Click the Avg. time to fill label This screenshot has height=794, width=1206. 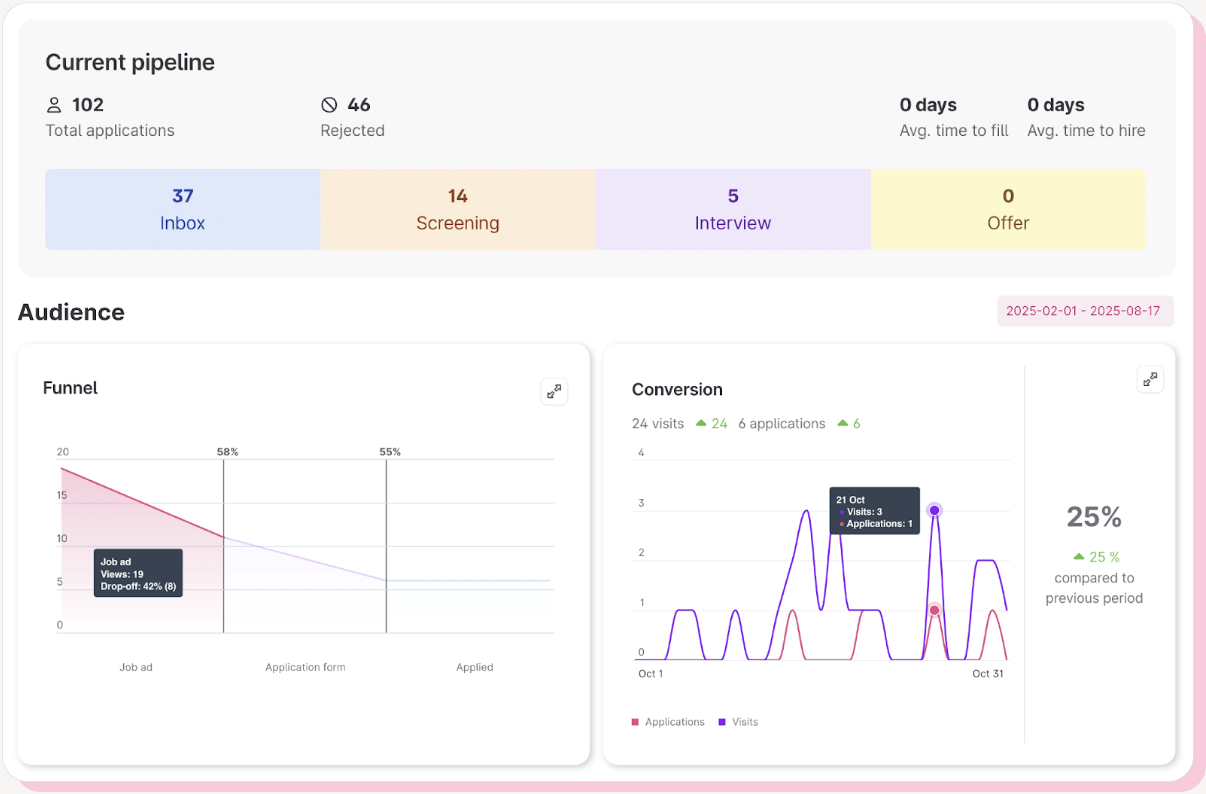tap(954, 131)
